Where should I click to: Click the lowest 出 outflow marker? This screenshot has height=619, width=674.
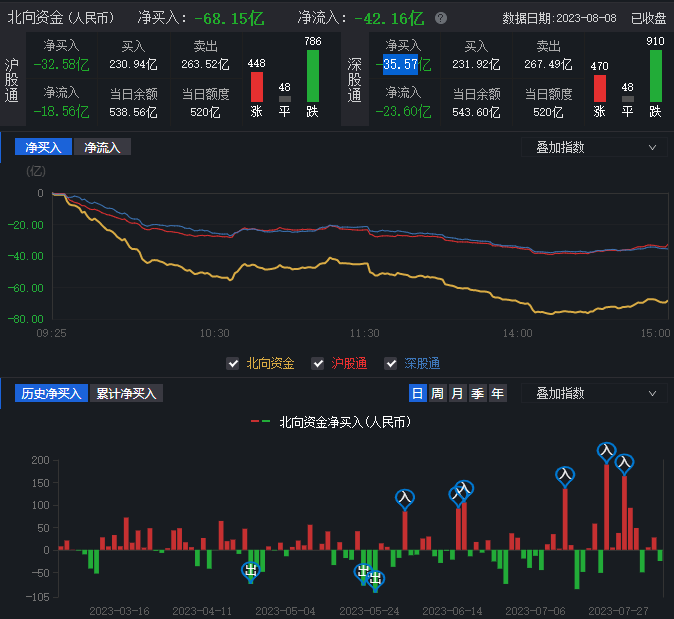point(376,579)
